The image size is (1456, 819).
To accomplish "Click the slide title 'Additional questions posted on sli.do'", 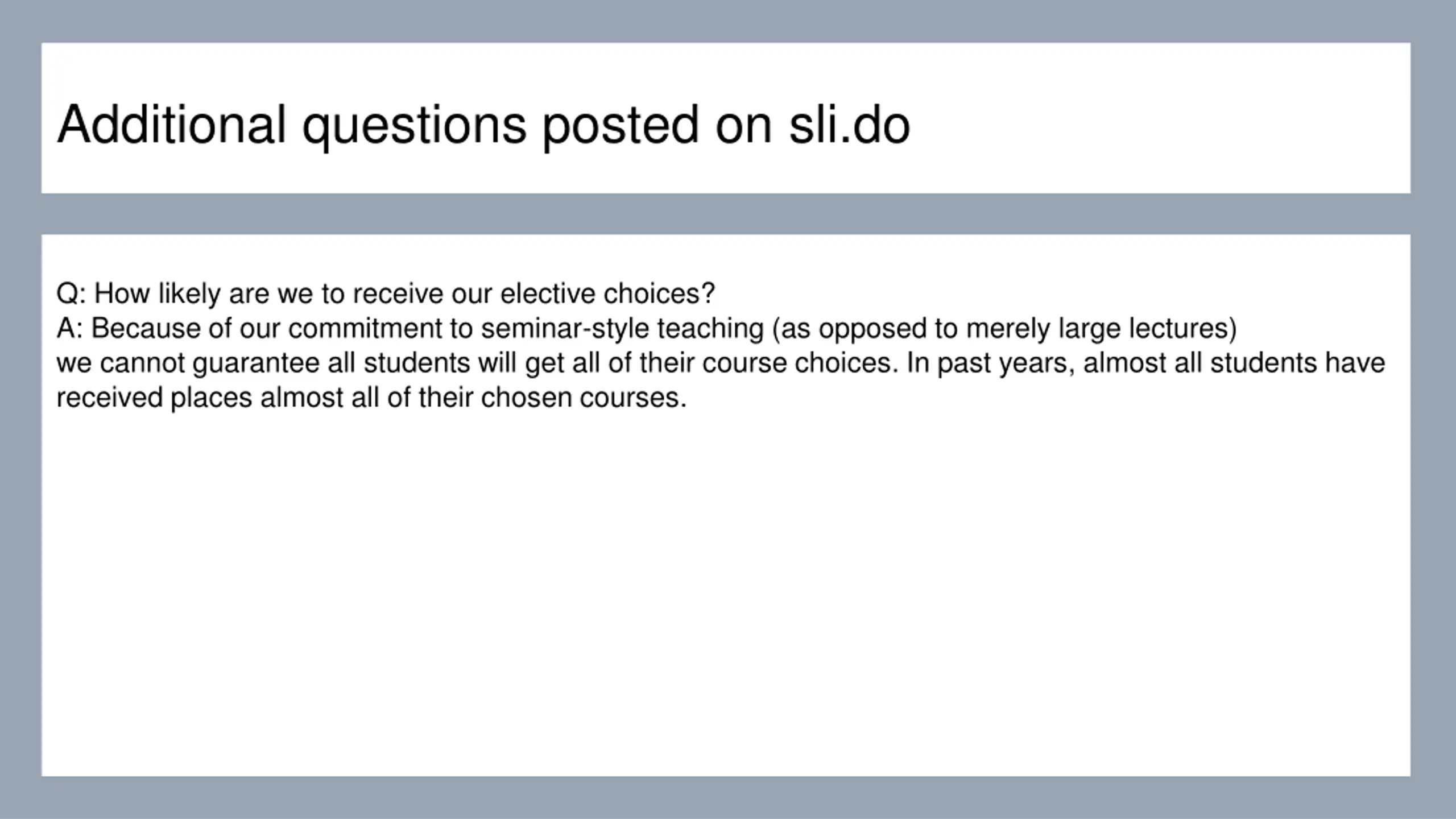I will 483,126.
